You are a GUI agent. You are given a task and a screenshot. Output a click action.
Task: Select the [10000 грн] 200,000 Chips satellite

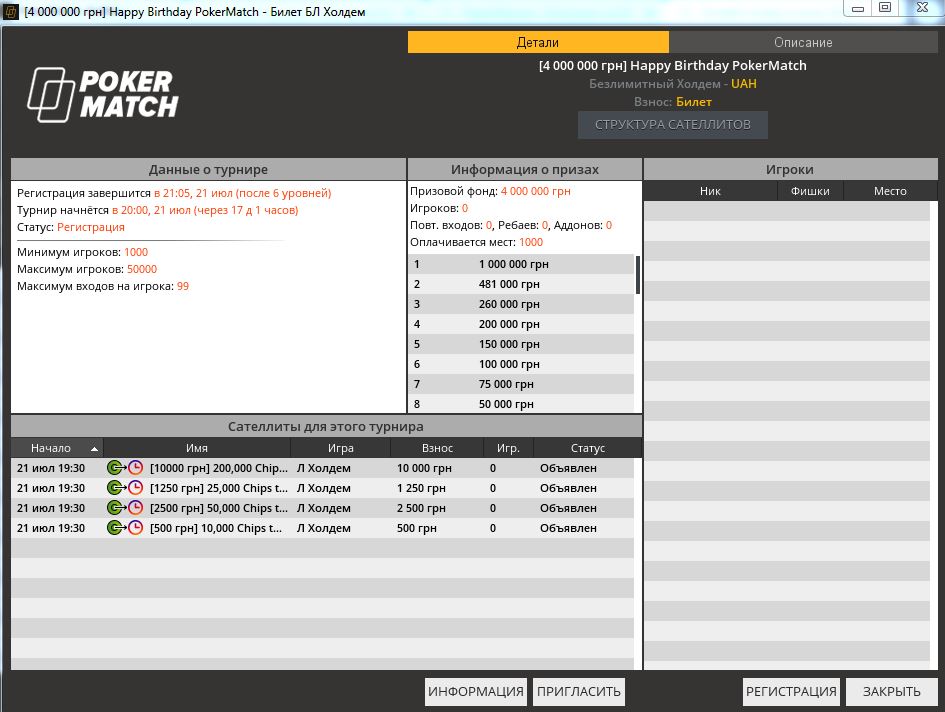click(x=322, y=468)
